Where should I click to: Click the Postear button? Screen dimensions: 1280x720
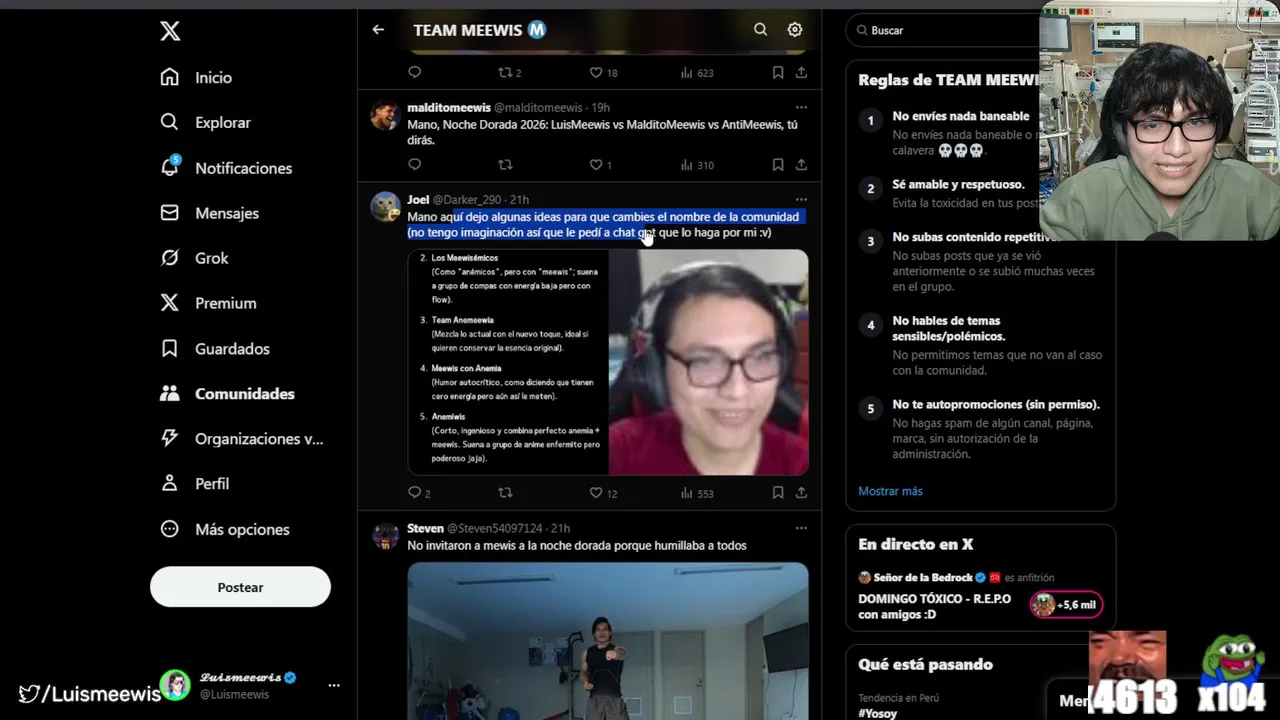(240, 587)
